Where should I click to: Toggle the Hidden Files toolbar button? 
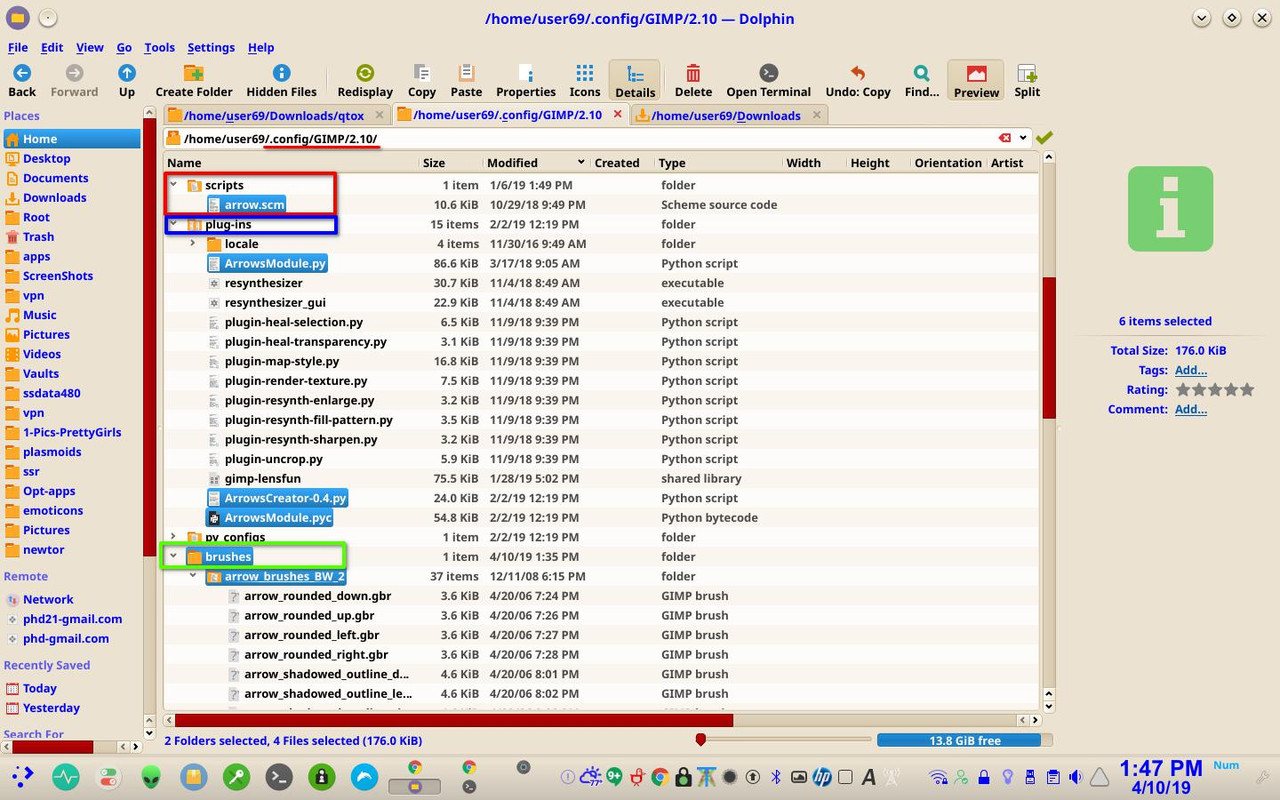pyautogui.click(x=282, y=81)
